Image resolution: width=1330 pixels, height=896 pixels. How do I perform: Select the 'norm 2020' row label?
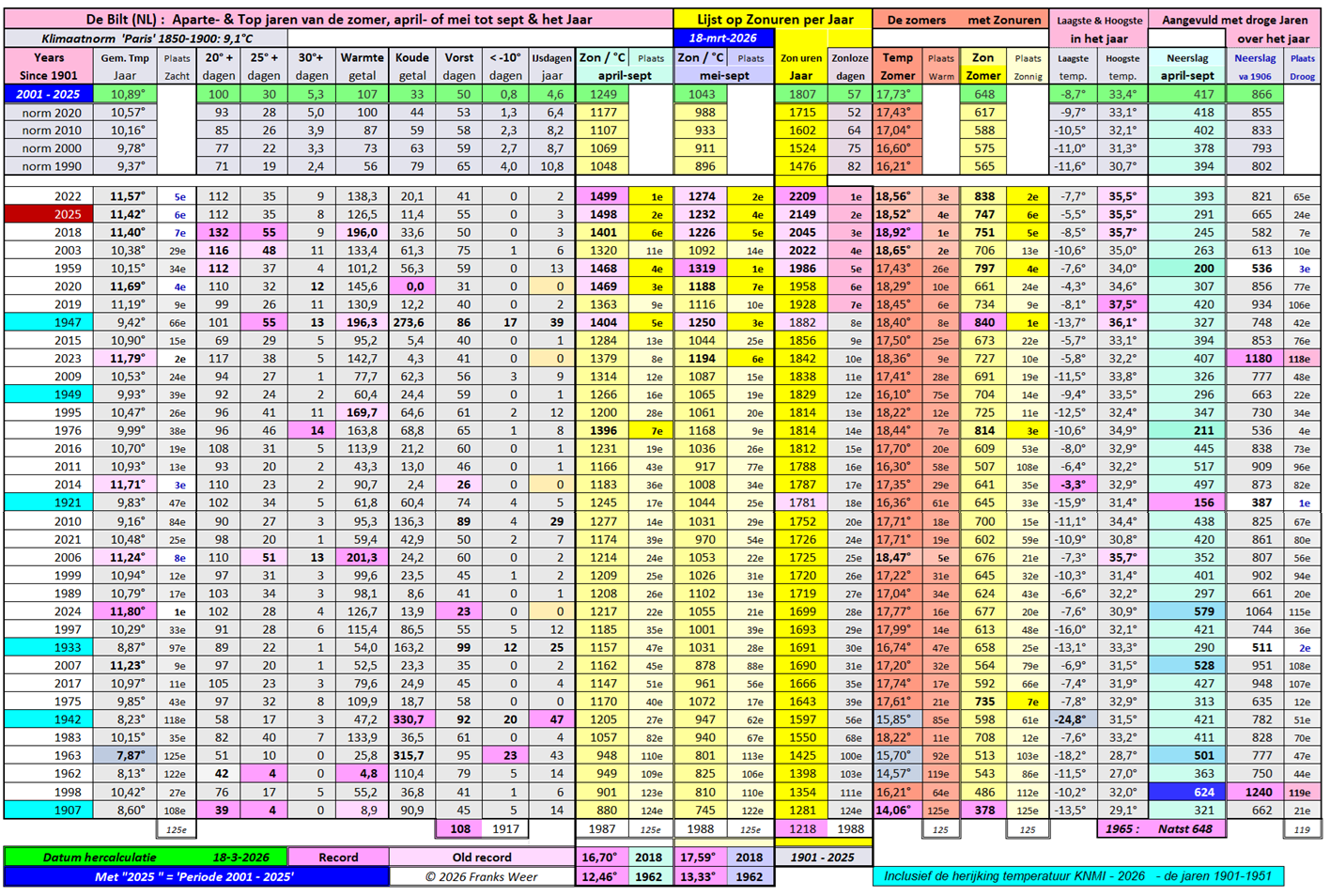coord(51,113)
